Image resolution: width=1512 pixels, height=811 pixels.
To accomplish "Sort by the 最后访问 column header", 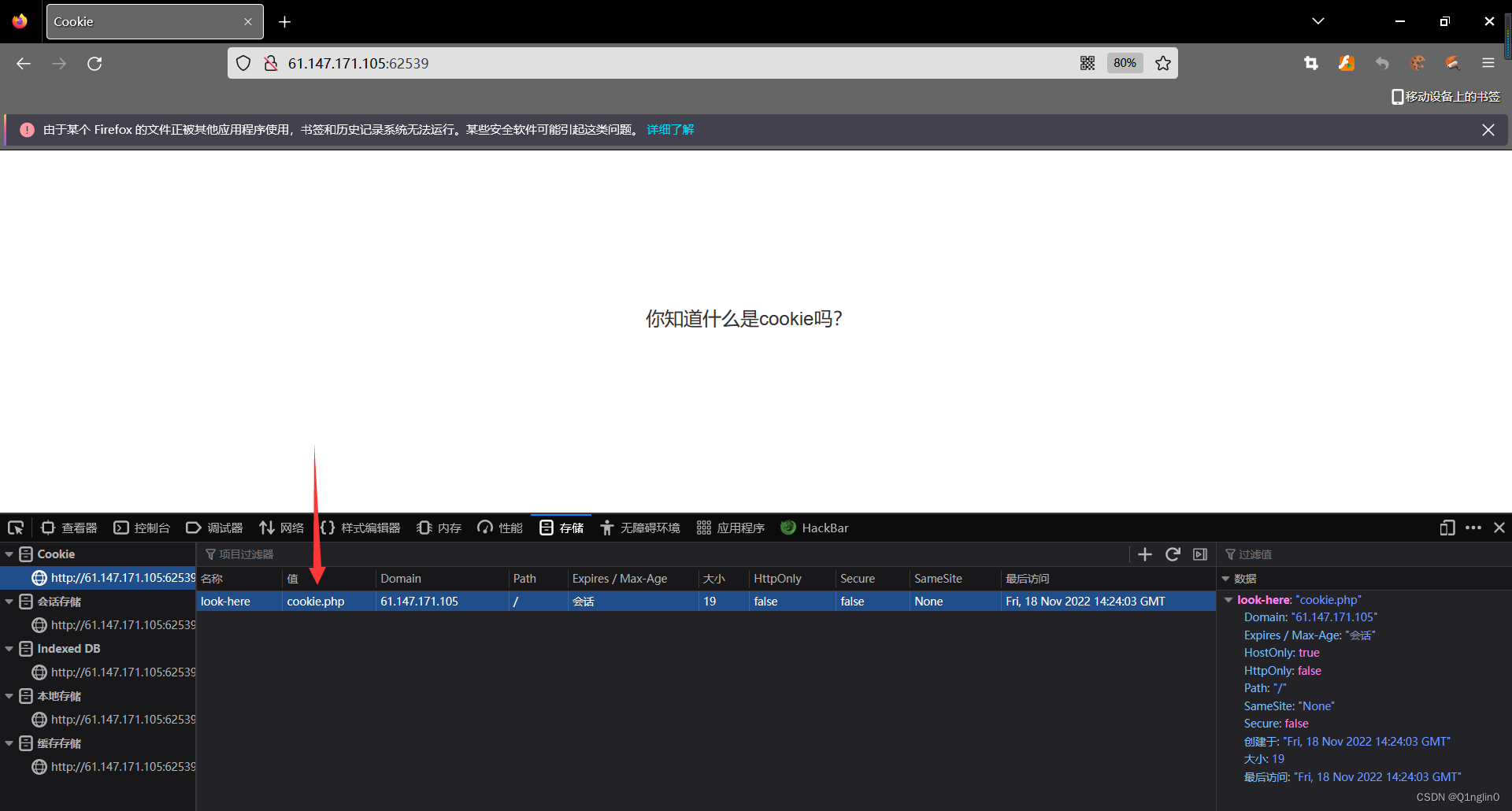I will point(1108,579).
